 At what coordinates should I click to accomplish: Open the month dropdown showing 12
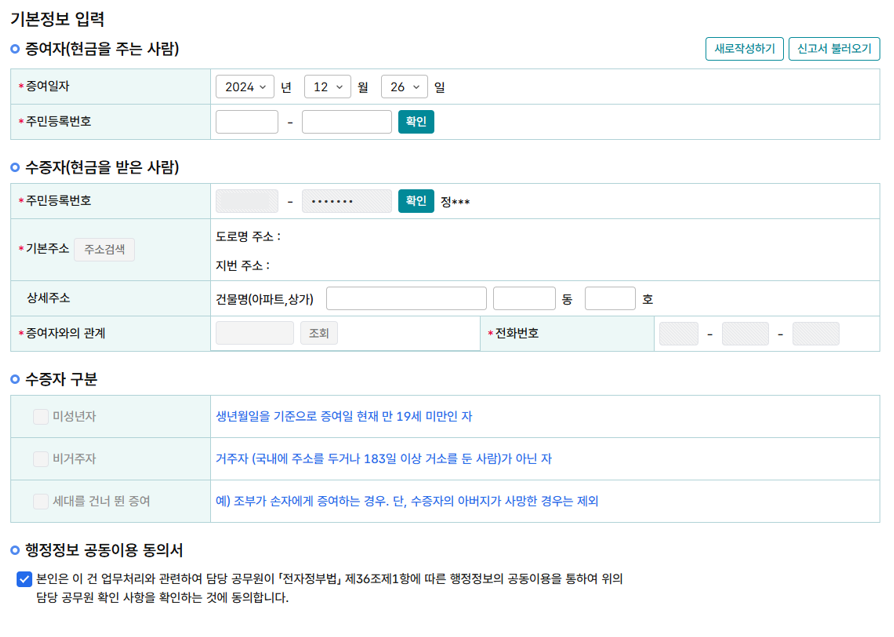[333, 87]
